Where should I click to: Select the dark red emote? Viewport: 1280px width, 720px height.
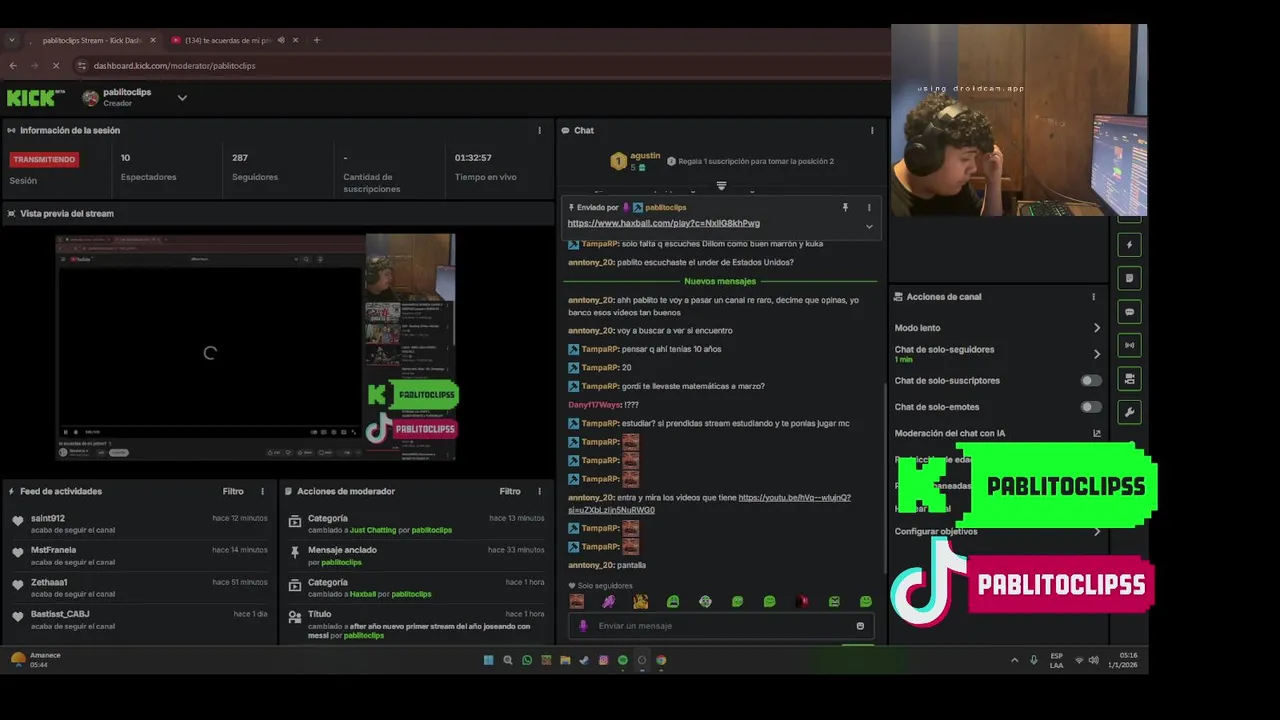[801, 601]
